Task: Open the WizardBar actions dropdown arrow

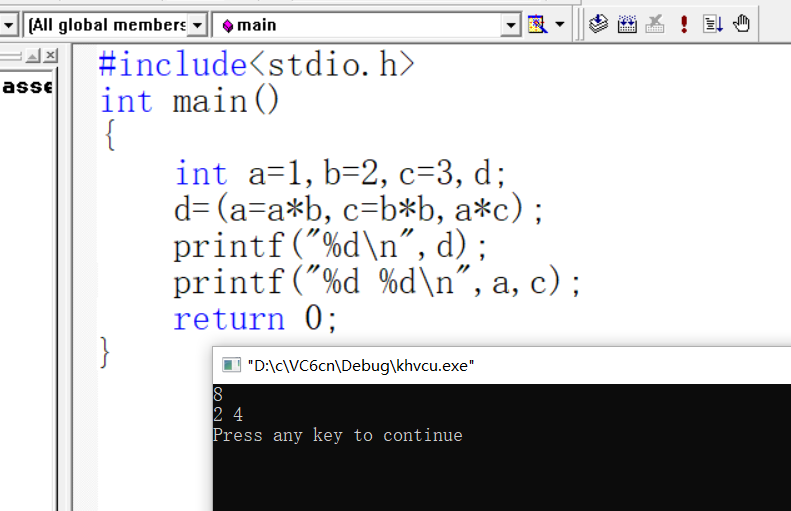Action: pos(559,24)
